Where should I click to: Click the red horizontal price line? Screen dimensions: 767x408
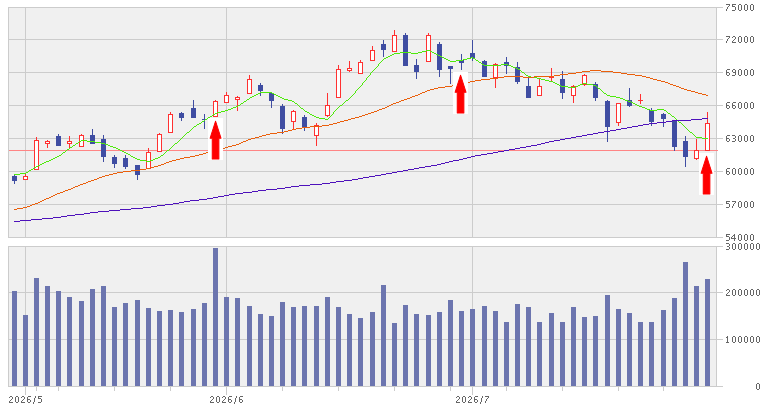(x=362, y=151)
